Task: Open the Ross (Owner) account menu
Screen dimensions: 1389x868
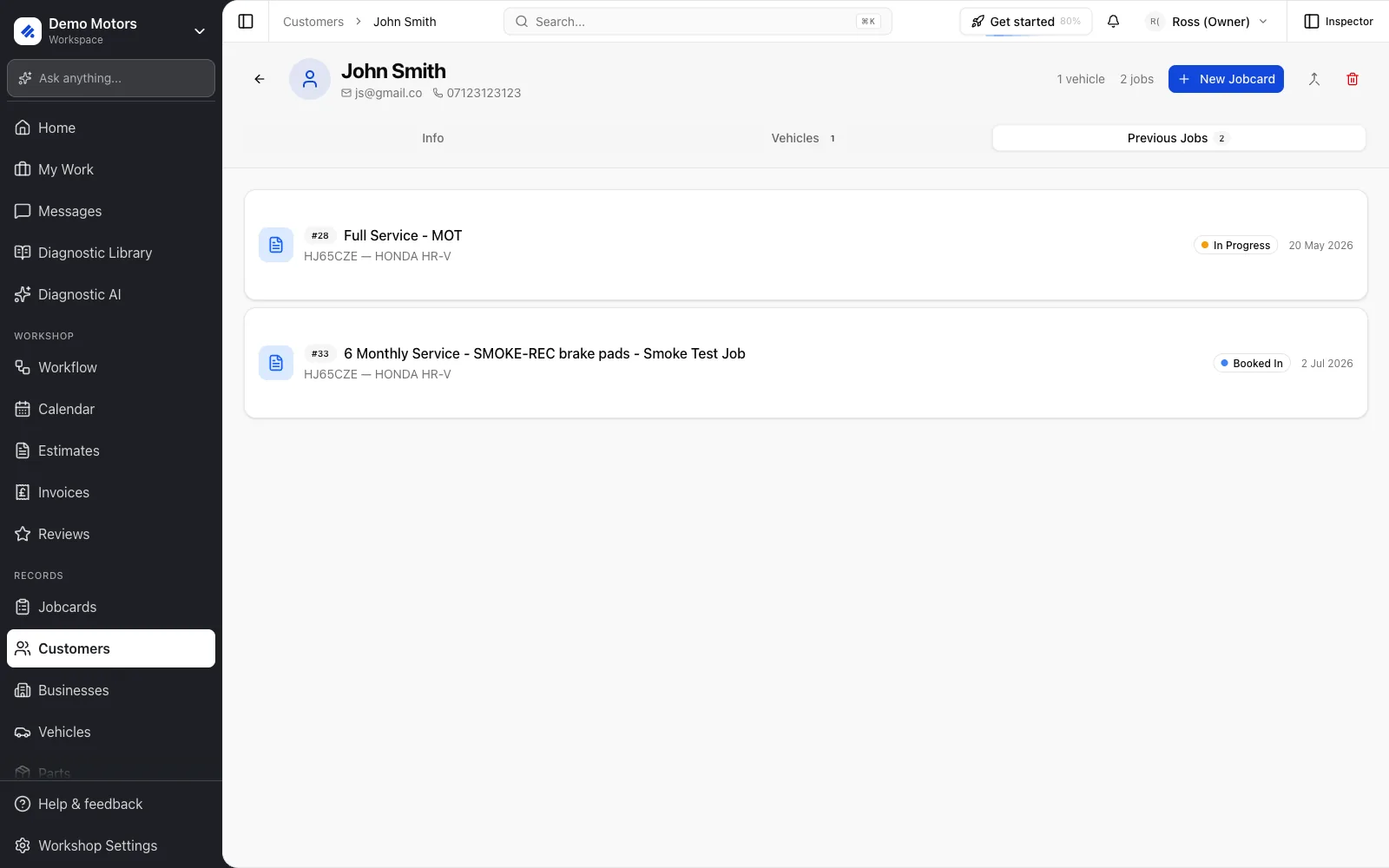Action: click(1207, 22)
